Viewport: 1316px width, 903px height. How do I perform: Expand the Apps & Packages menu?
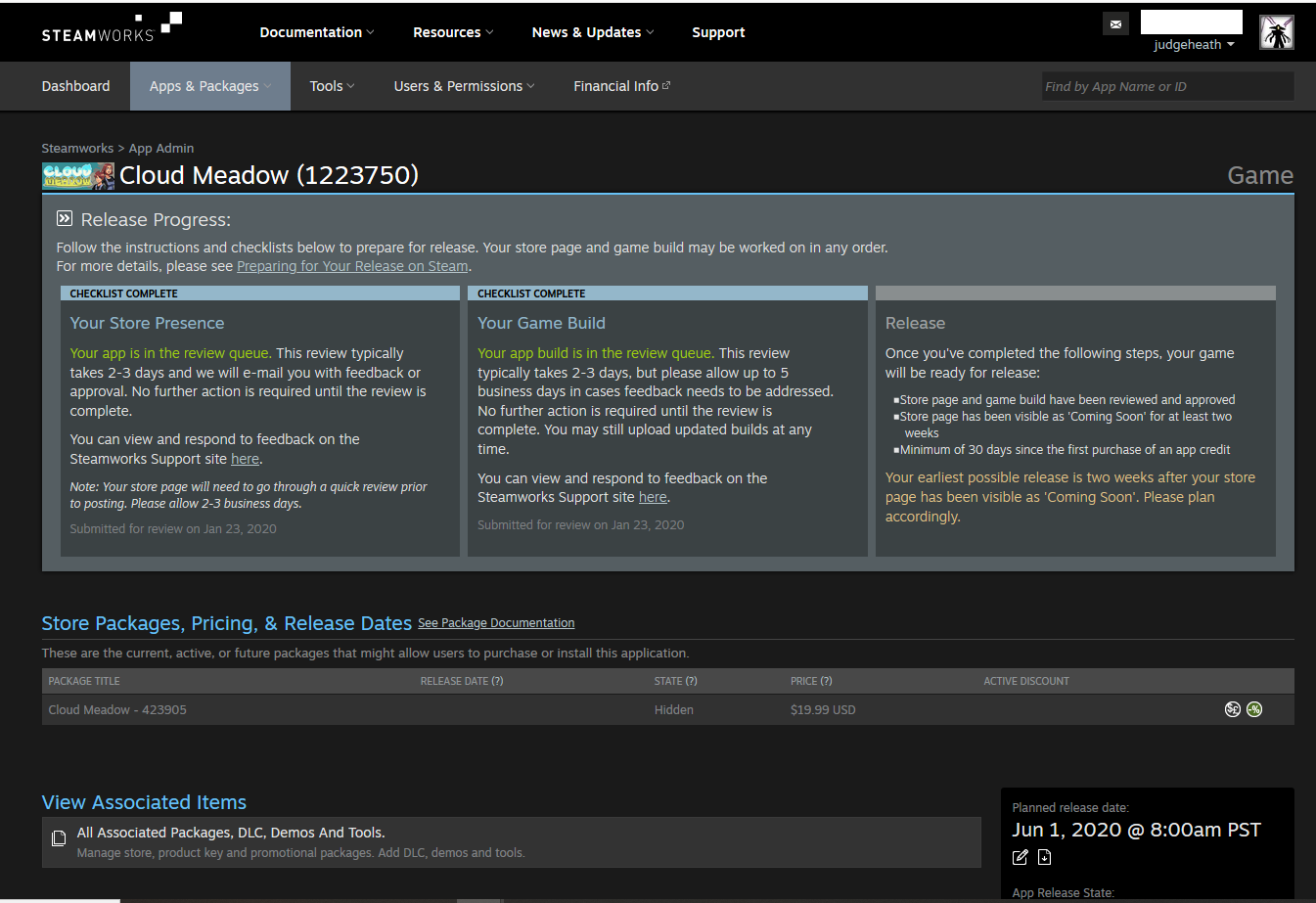(210, 86)
